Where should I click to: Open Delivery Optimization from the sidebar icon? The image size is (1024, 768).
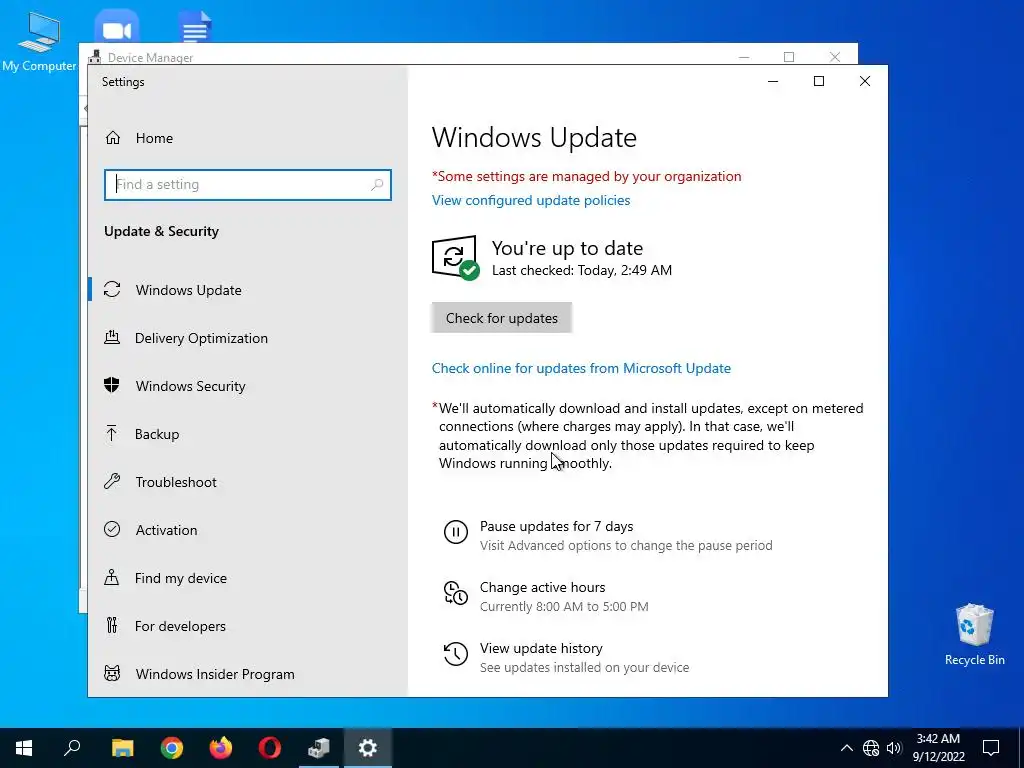point(112,338)
